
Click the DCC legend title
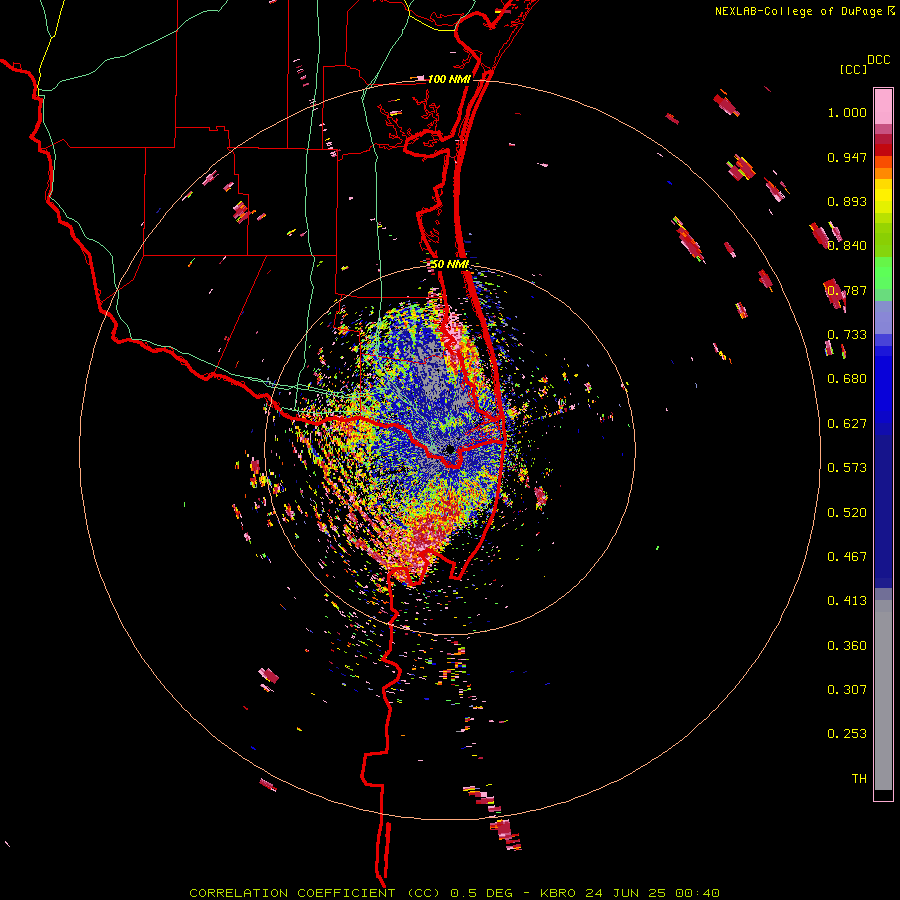(879, 60)
